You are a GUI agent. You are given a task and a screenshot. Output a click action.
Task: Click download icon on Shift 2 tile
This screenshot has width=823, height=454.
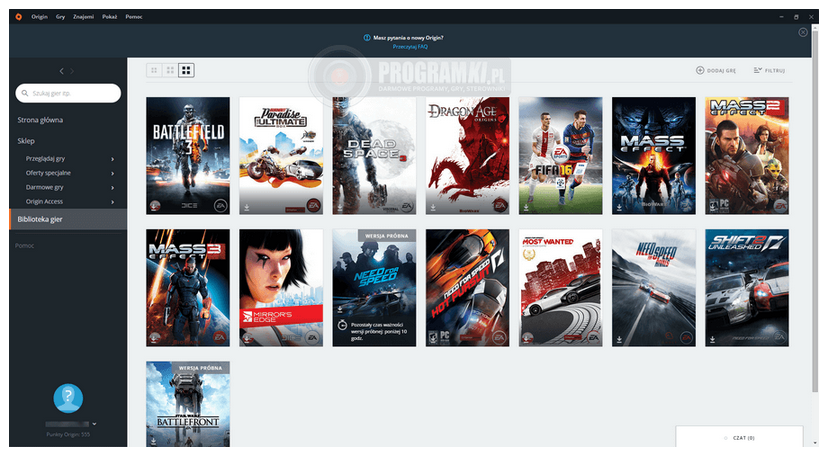[713, 340]
